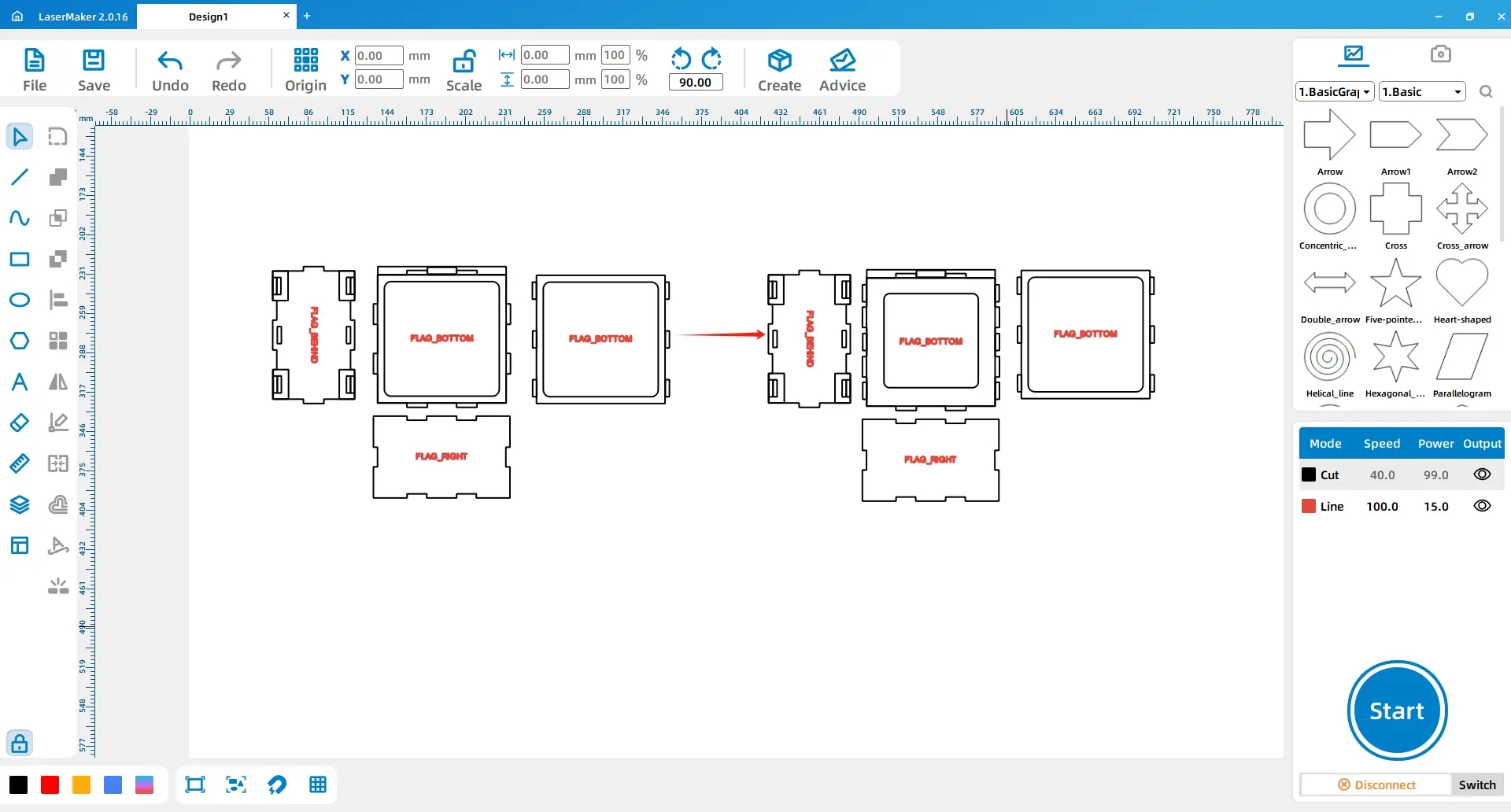Click the Create box icon
Screen dimensions: 1511x812
point(779,70)
